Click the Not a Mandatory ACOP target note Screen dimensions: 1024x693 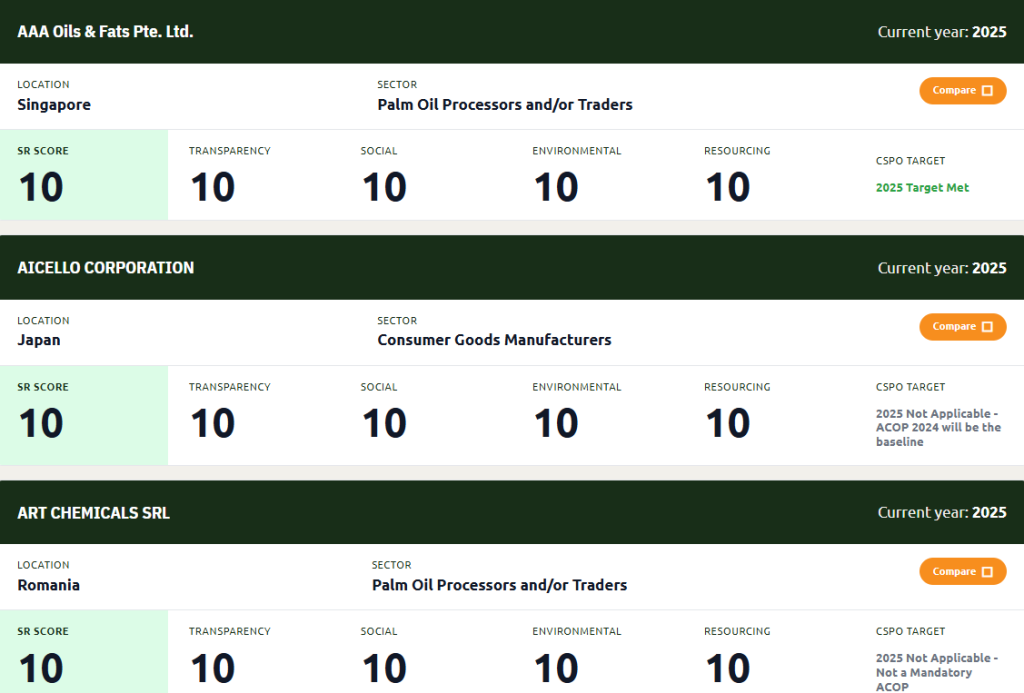[x=936, y=672]
